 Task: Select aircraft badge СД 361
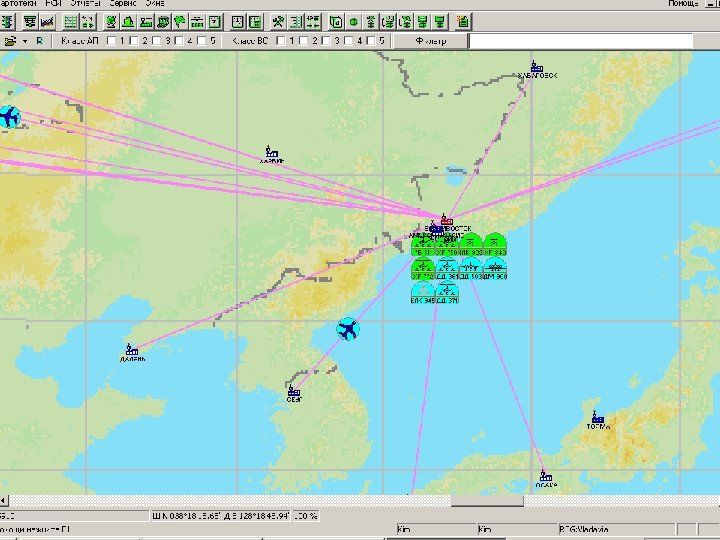point(447,269)
